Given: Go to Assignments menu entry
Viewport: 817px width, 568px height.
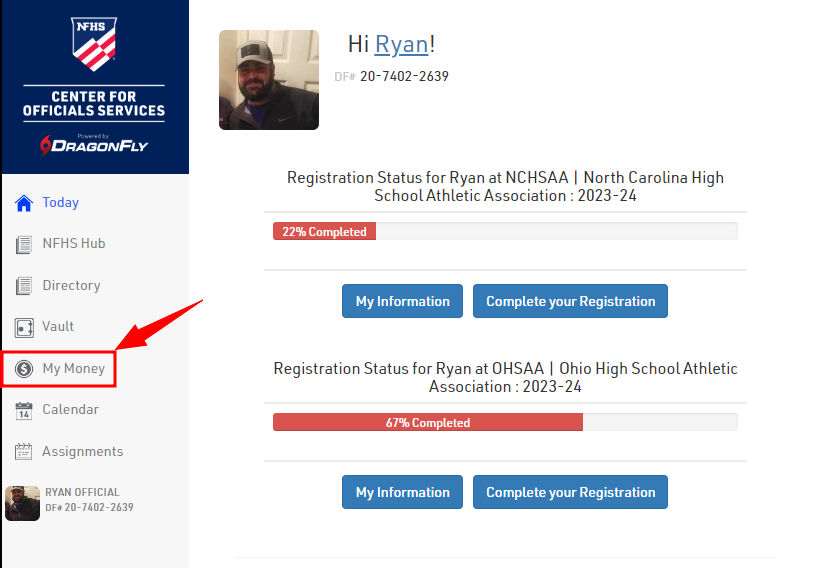Looking at the screenshot, I should coord(82,452).
